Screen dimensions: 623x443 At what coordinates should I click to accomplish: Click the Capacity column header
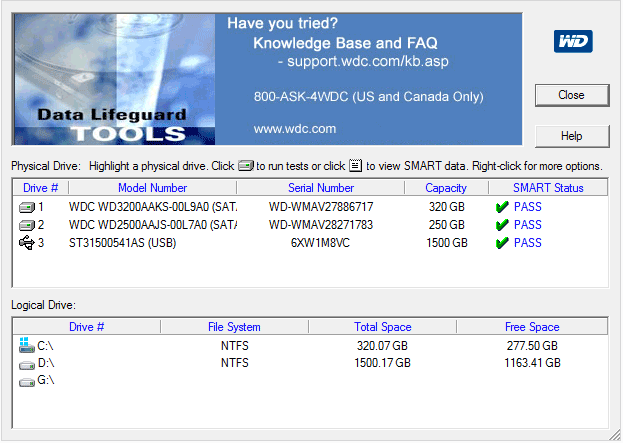[445, 188]
